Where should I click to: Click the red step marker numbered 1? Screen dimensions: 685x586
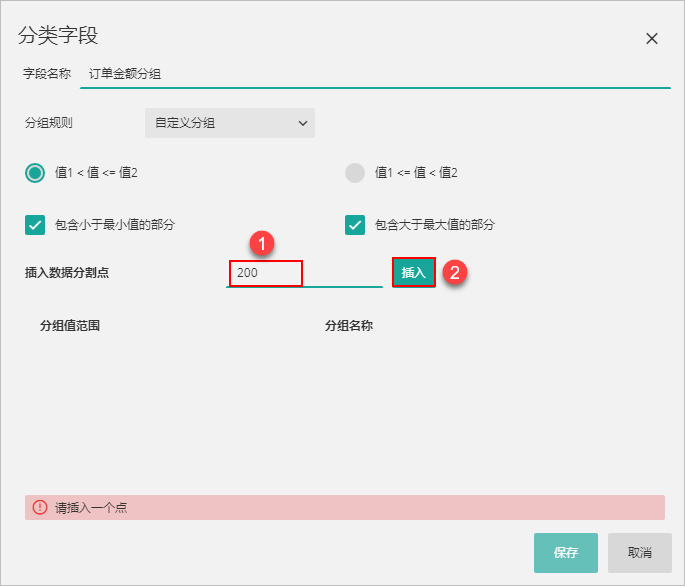tap(261, 243)
